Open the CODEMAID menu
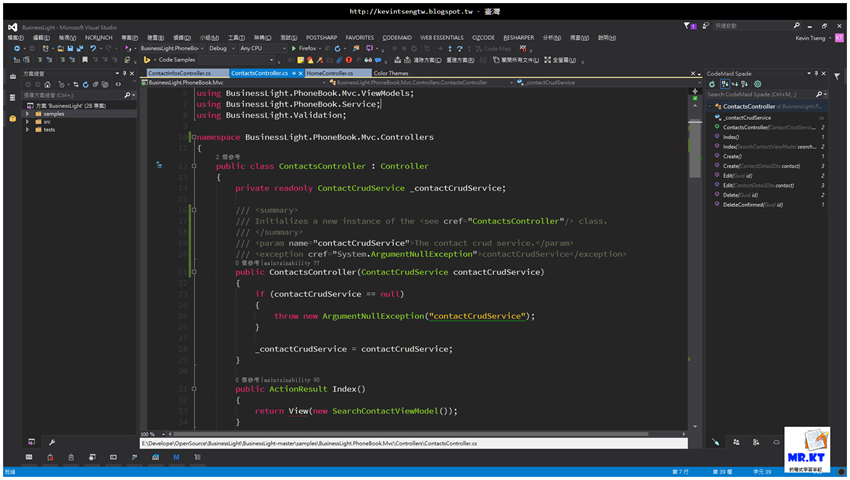850x480 pixels. tap(397, 38)
